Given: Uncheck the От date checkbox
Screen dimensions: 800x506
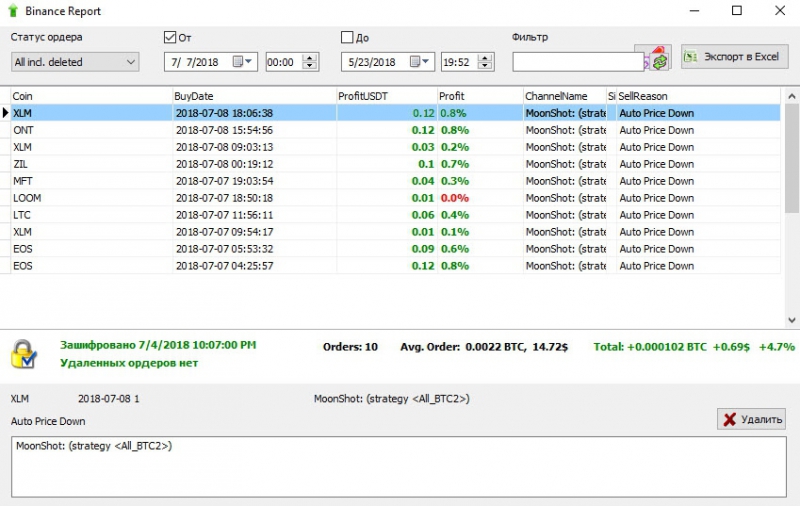Looking at the screenshot, I should (x=170, y=37).
